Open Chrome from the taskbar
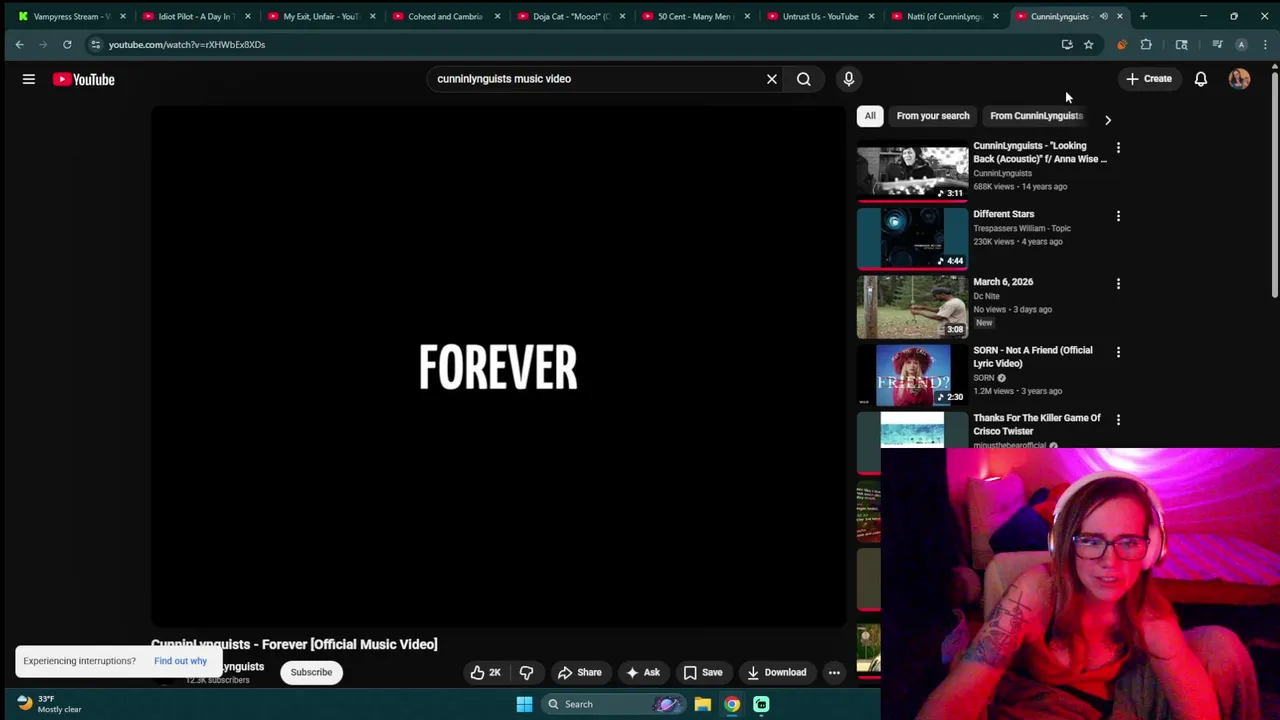 coord(732,704)
